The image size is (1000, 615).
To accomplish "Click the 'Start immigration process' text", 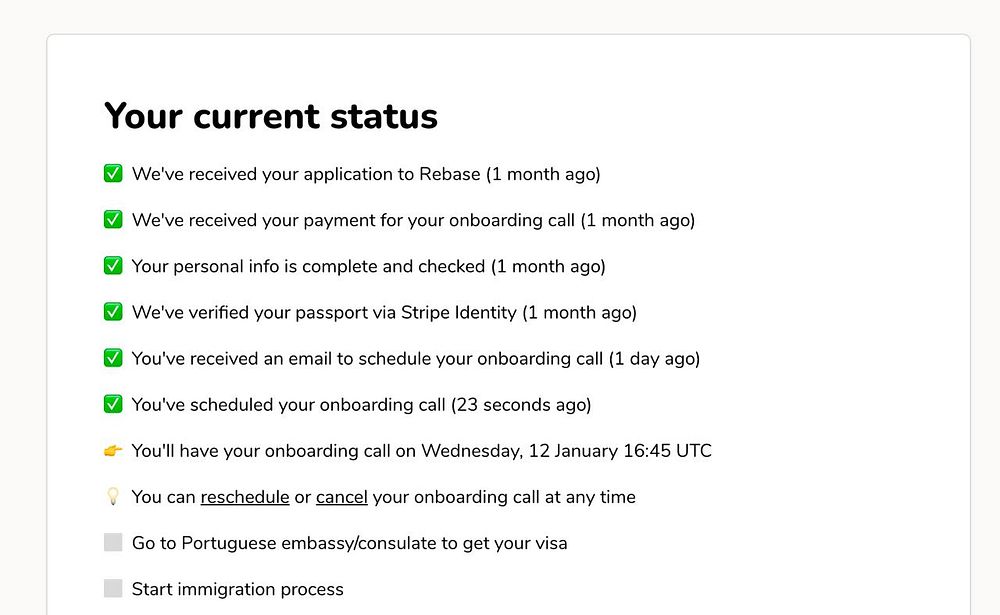I will click(x=237, y=589).
